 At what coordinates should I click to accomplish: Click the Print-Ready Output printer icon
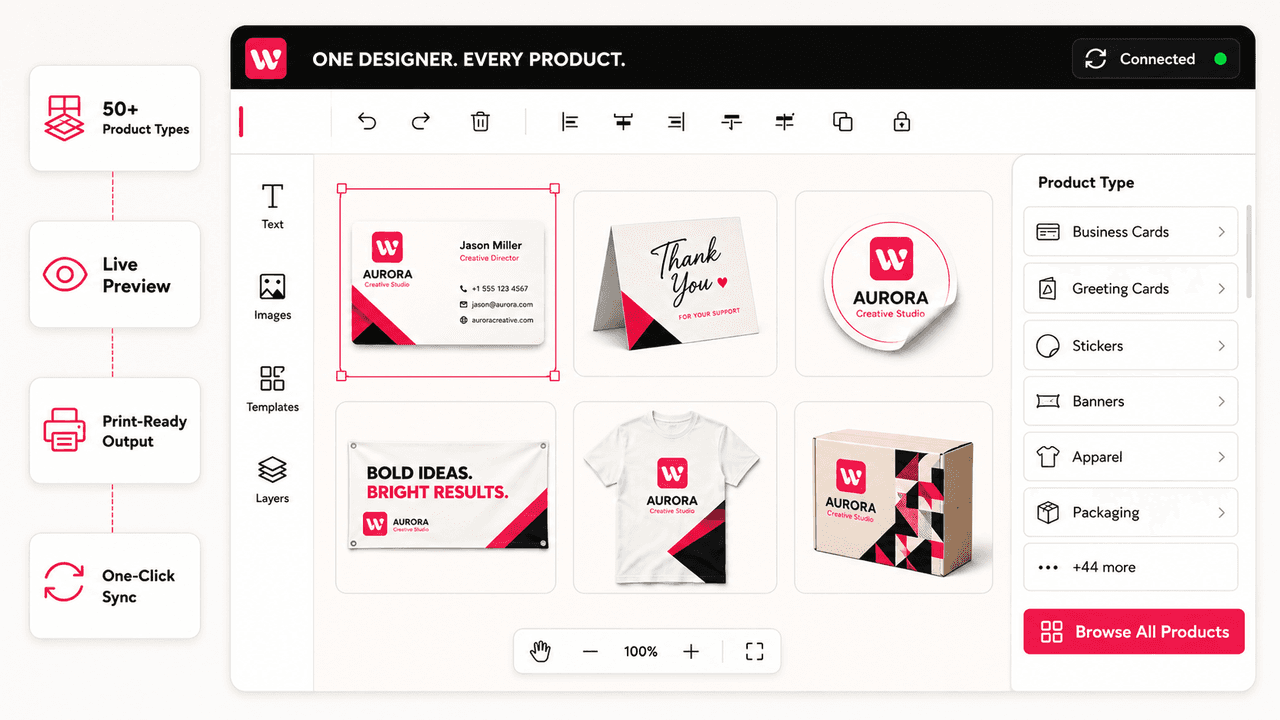pos(65,431)
